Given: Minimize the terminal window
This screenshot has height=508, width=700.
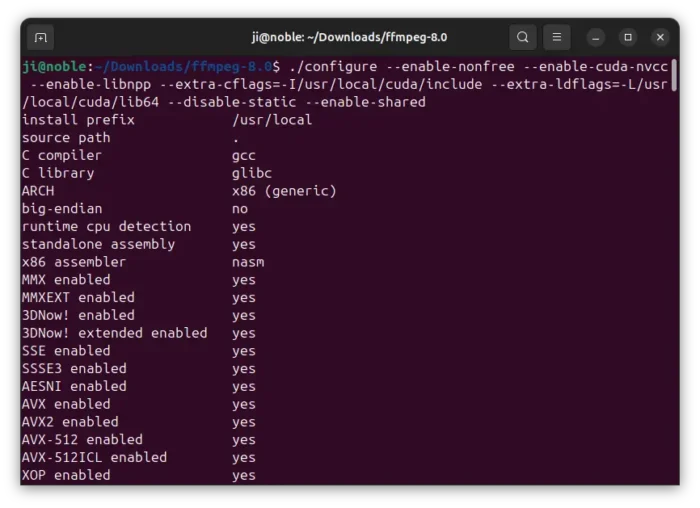Looking at the screenshot, I should point(596,37).
